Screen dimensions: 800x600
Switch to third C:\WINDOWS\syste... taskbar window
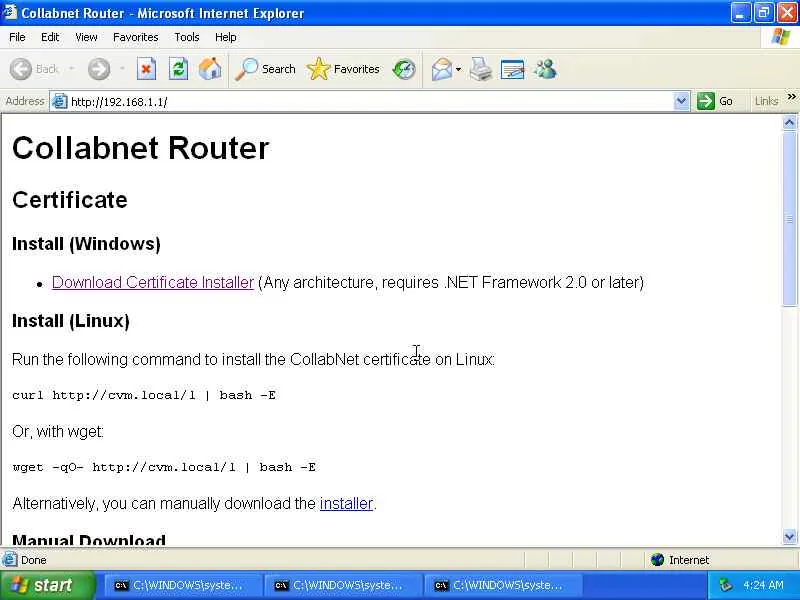pos(503,585)
